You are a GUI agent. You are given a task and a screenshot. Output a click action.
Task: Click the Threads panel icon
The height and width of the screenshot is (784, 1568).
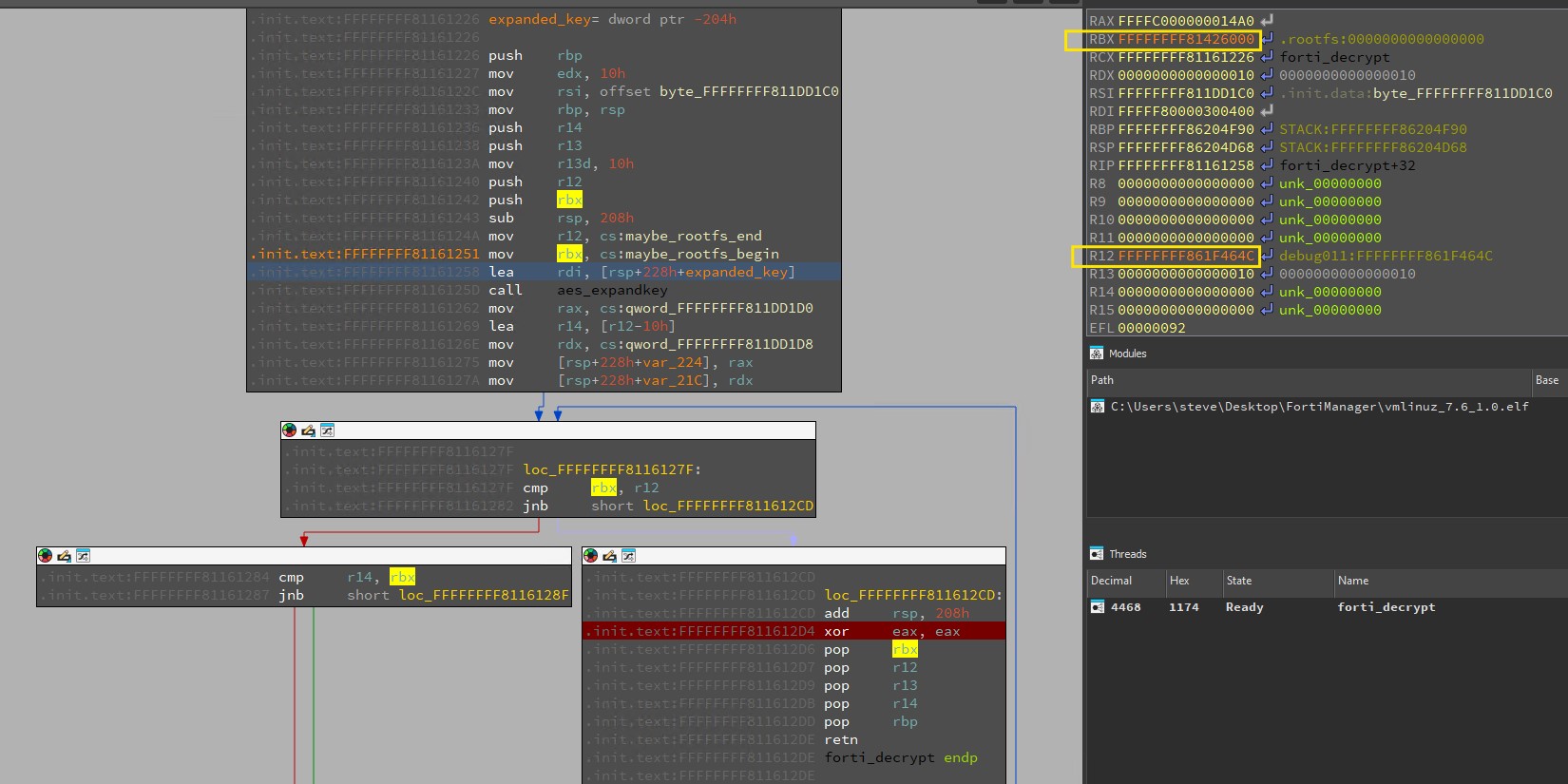point(1097,554)
